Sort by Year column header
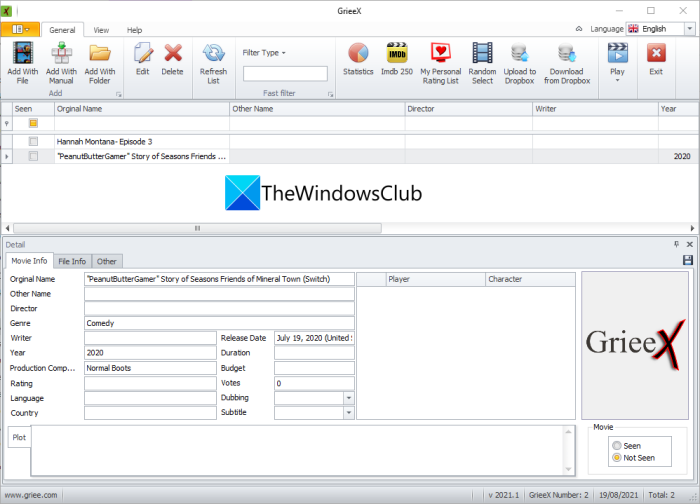 tap(678, 109)
